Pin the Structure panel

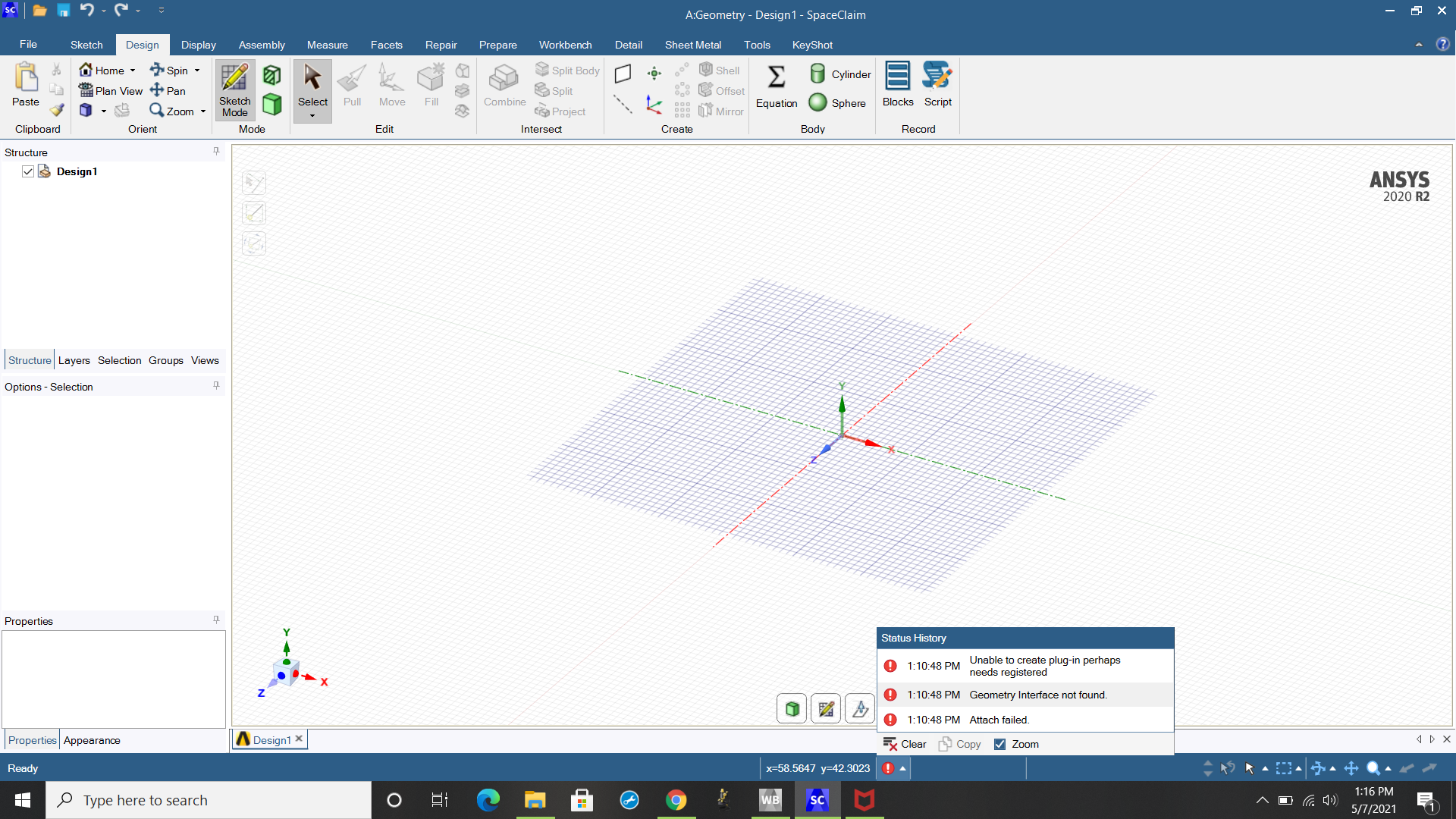point(216,151)
